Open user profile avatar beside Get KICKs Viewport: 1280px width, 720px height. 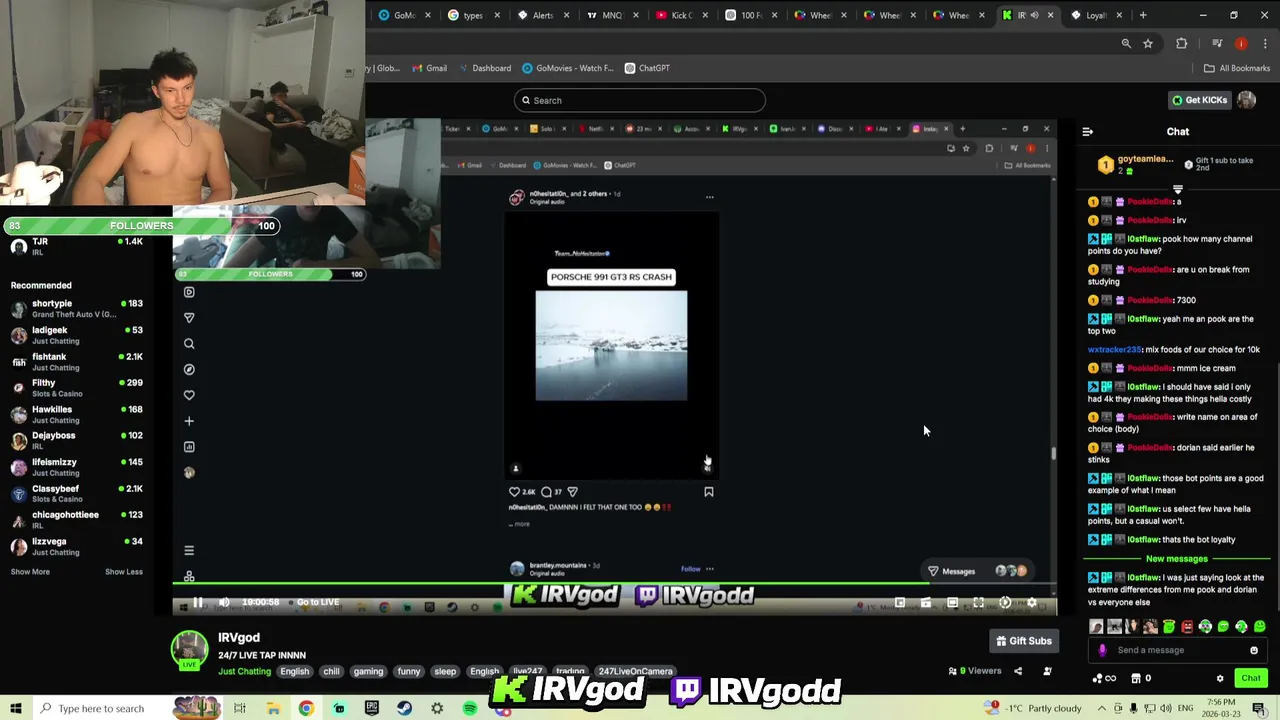point(1246,100)
